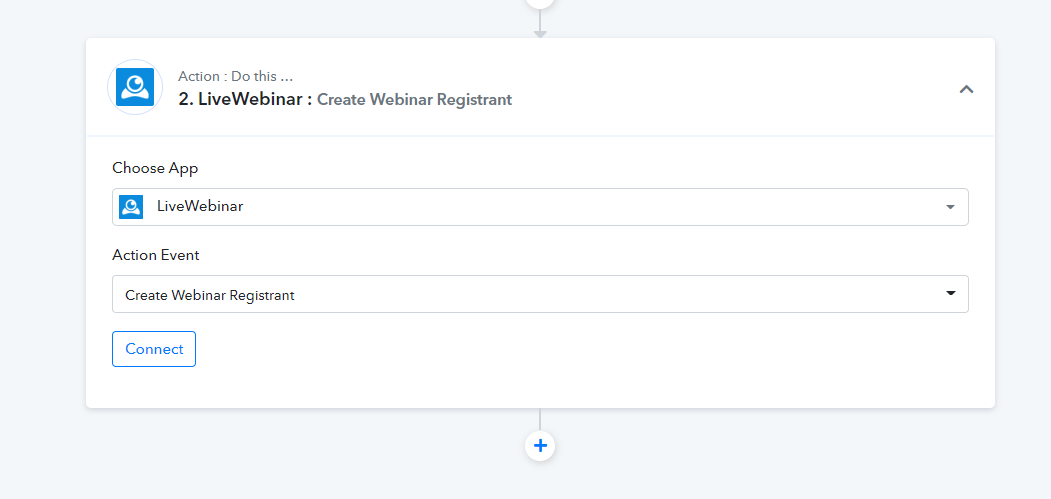
Task: Open the Choose App dropdown arrow
Action: tap(950, 207)
